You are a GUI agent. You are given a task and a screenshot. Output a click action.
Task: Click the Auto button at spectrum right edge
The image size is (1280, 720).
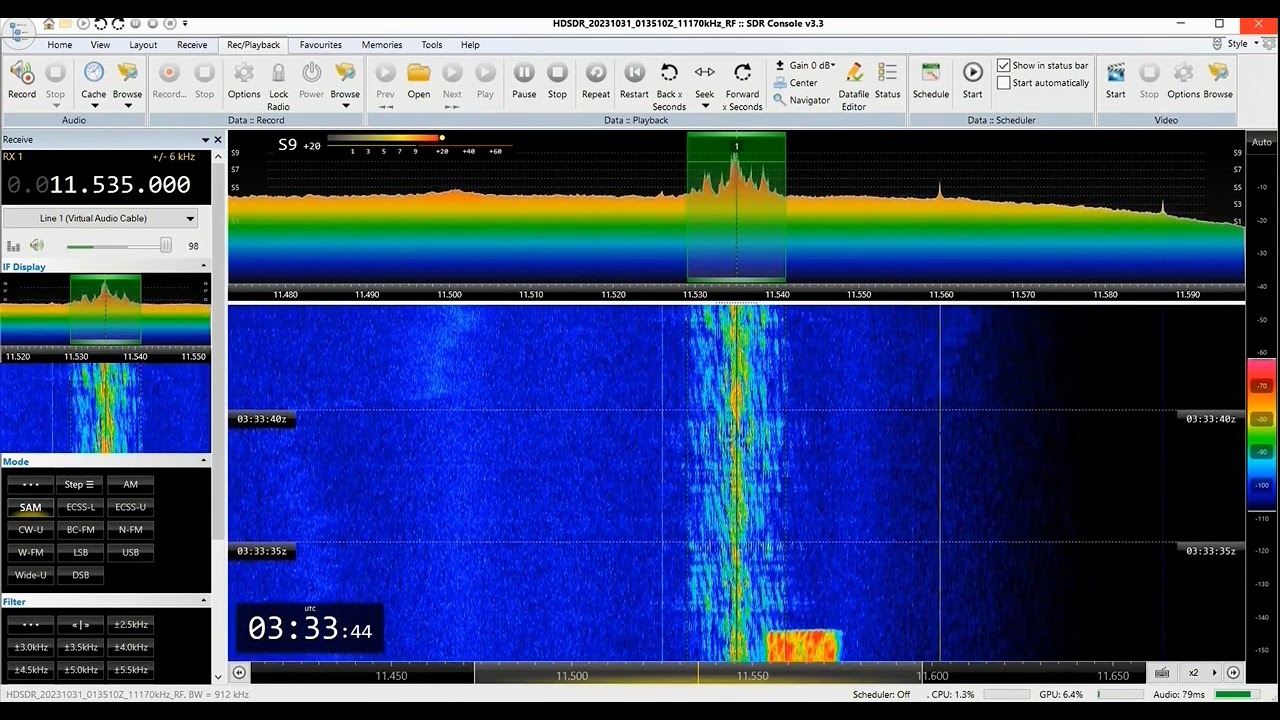pyautogui.click(x=1262, y=142)
